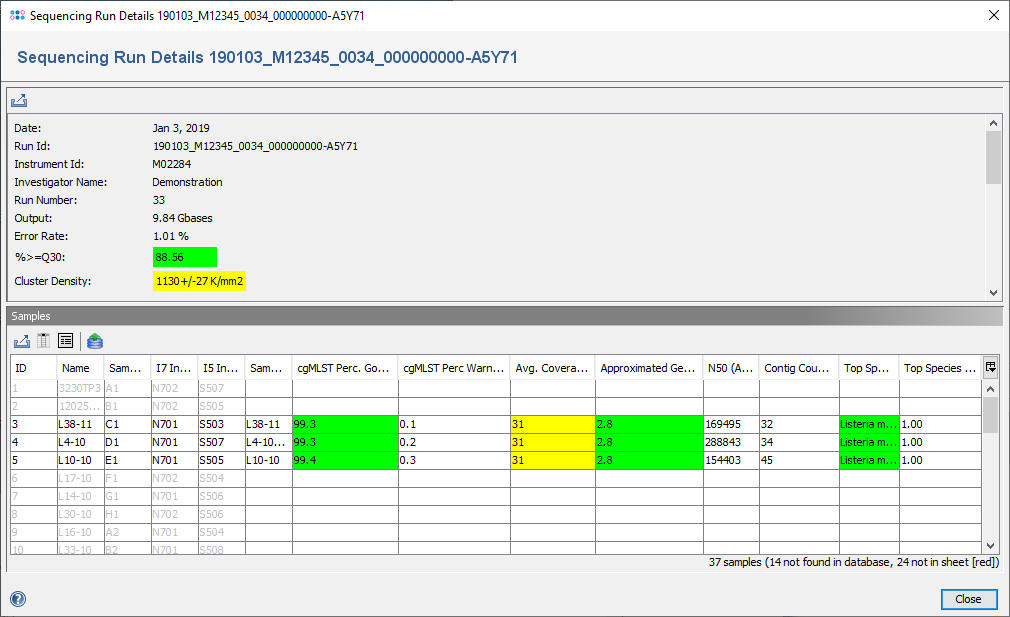1010x617 pixels.
Task: Click the database upload icon with green arrow
Action: [x=95, y=341]
